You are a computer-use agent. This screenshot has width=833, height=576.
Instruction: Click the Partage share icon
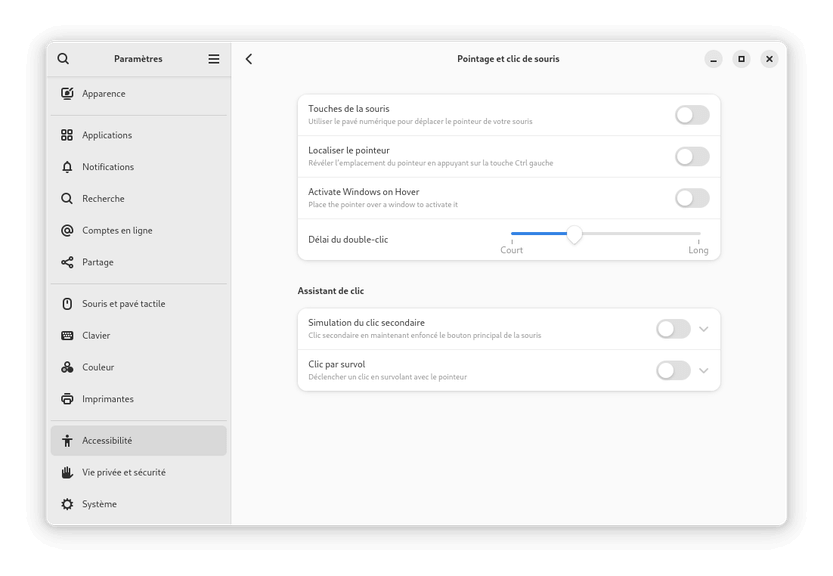[x=67, y=262]
